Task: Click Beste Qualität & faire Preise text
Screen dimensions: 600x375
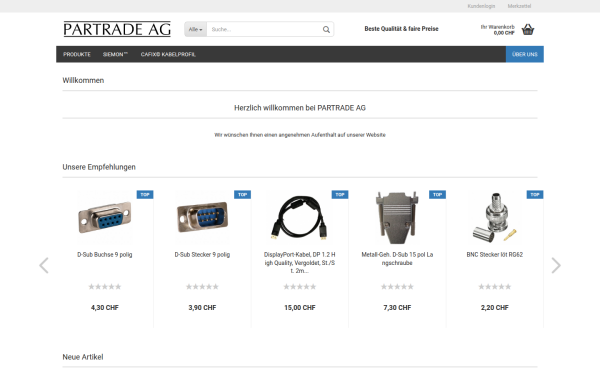Action: tap(401, 29)
